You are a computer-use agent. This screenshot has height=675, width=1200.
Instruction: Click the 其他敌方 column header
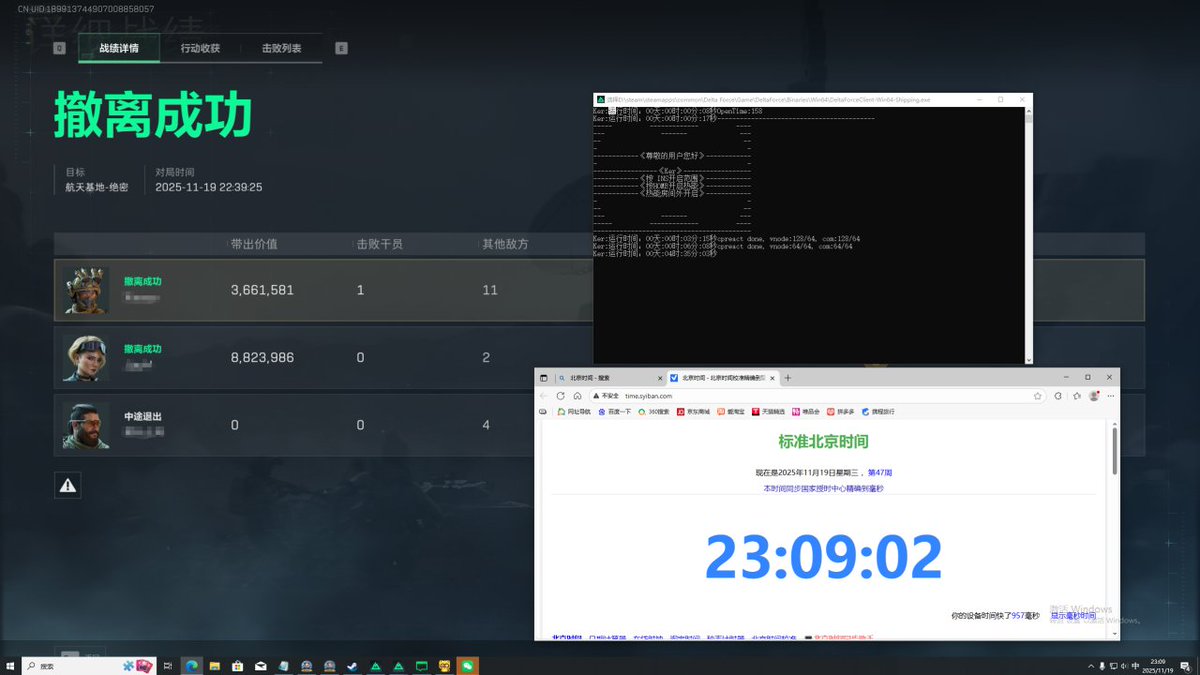point(505,244)
